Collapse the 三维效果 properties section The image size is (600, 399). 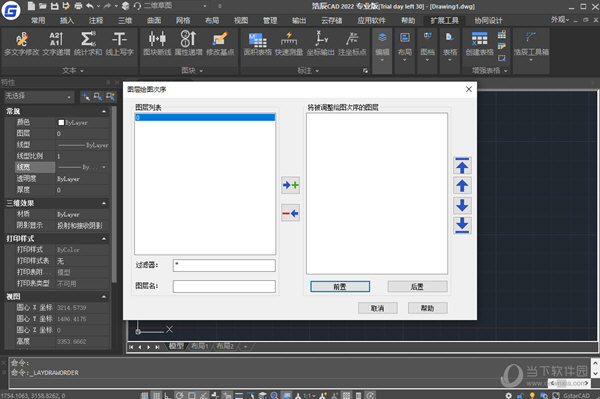pos(104,203)
